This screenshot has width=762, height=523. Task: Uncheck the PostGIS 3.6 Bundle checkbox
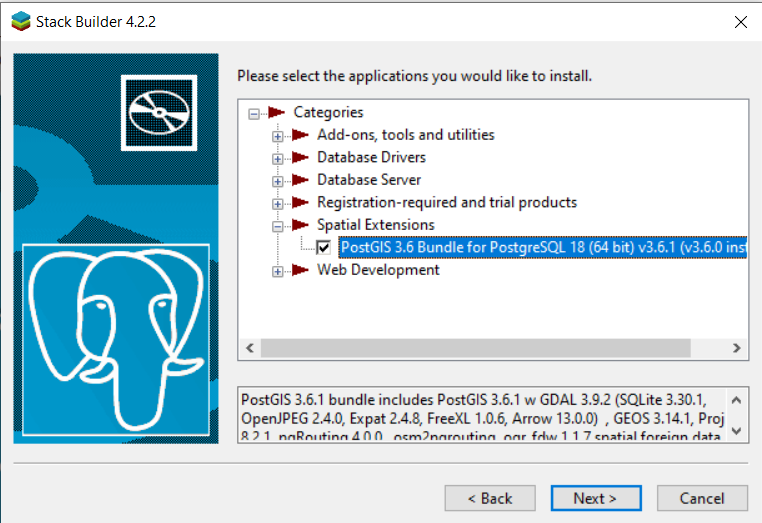pyautogui.click(x=324, y=247)
